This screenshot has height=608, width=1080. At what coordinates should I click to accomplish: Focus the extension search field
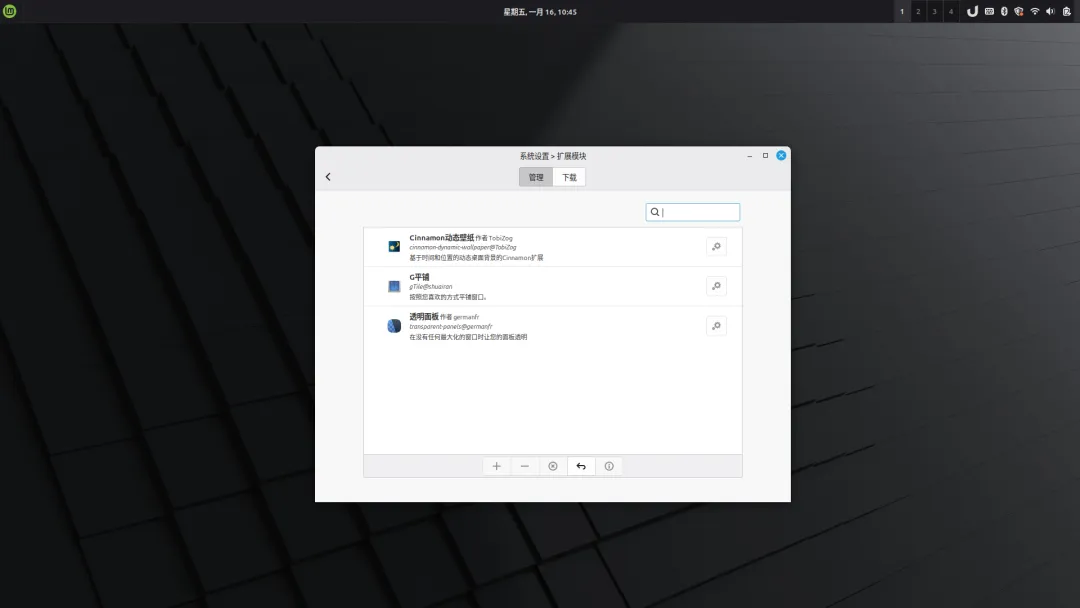pyautogui.click(x=693, y=212)
